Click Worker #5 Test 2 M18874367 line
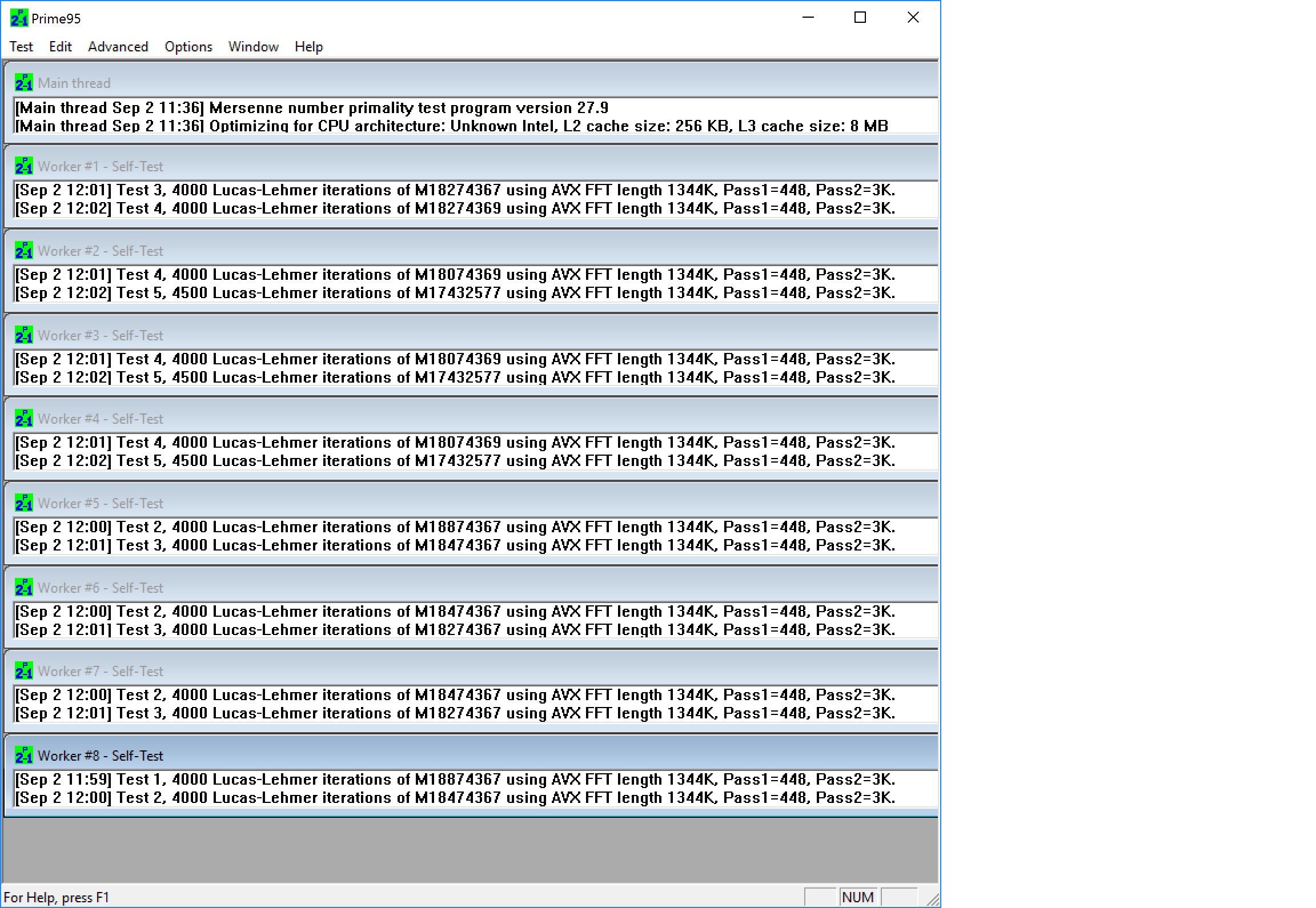The height and width of the screenshot is (908, 1316). pos(455,527)
